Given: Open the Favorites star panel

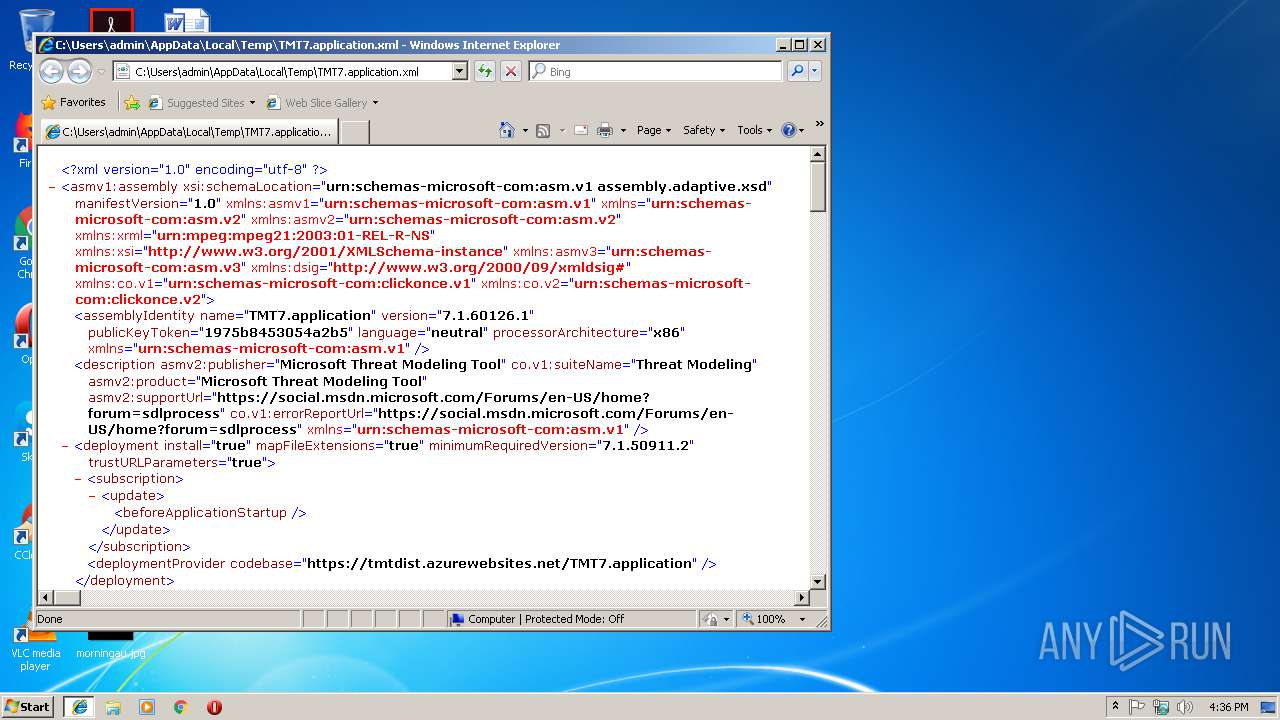Looking at the screenshot, I should tap(73, 102).
